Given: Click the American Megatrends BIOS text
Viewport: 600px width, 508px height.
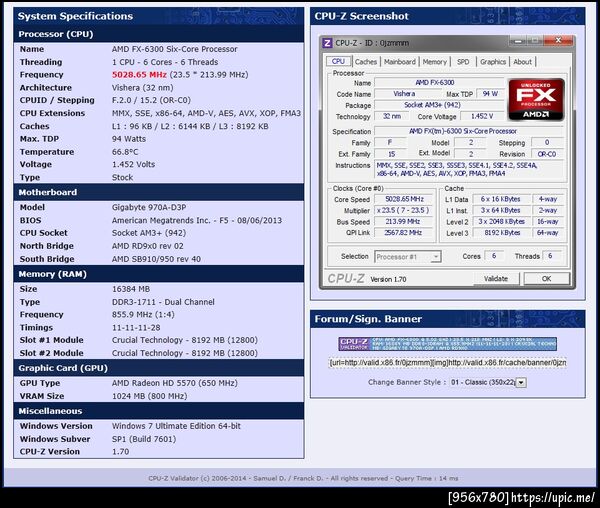Looking at the screenshot, I should [197, 220].
